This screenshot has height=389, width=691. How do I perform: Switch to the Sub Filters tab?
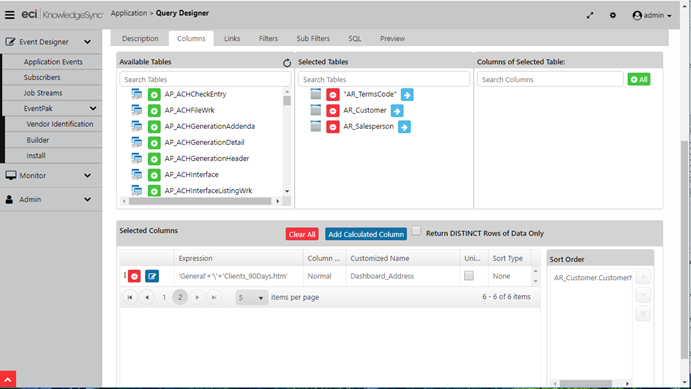[x=313, y=39]
